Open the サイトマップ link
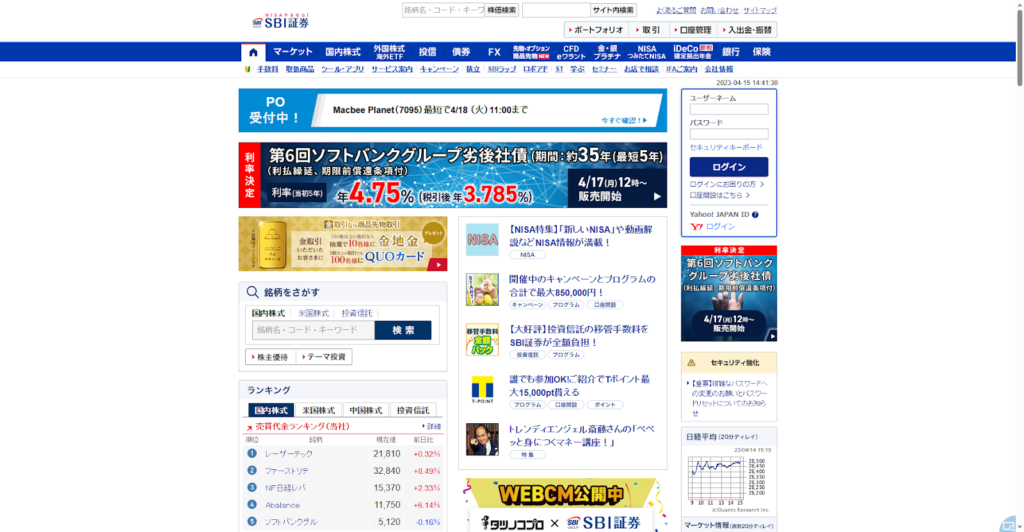 click(760, 10)
